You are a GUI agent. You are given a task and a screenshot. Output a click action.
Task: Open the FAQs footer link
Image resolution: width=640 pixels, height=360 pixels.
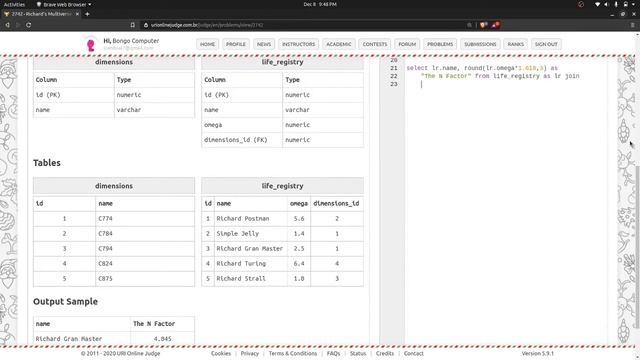coord(333,353)
